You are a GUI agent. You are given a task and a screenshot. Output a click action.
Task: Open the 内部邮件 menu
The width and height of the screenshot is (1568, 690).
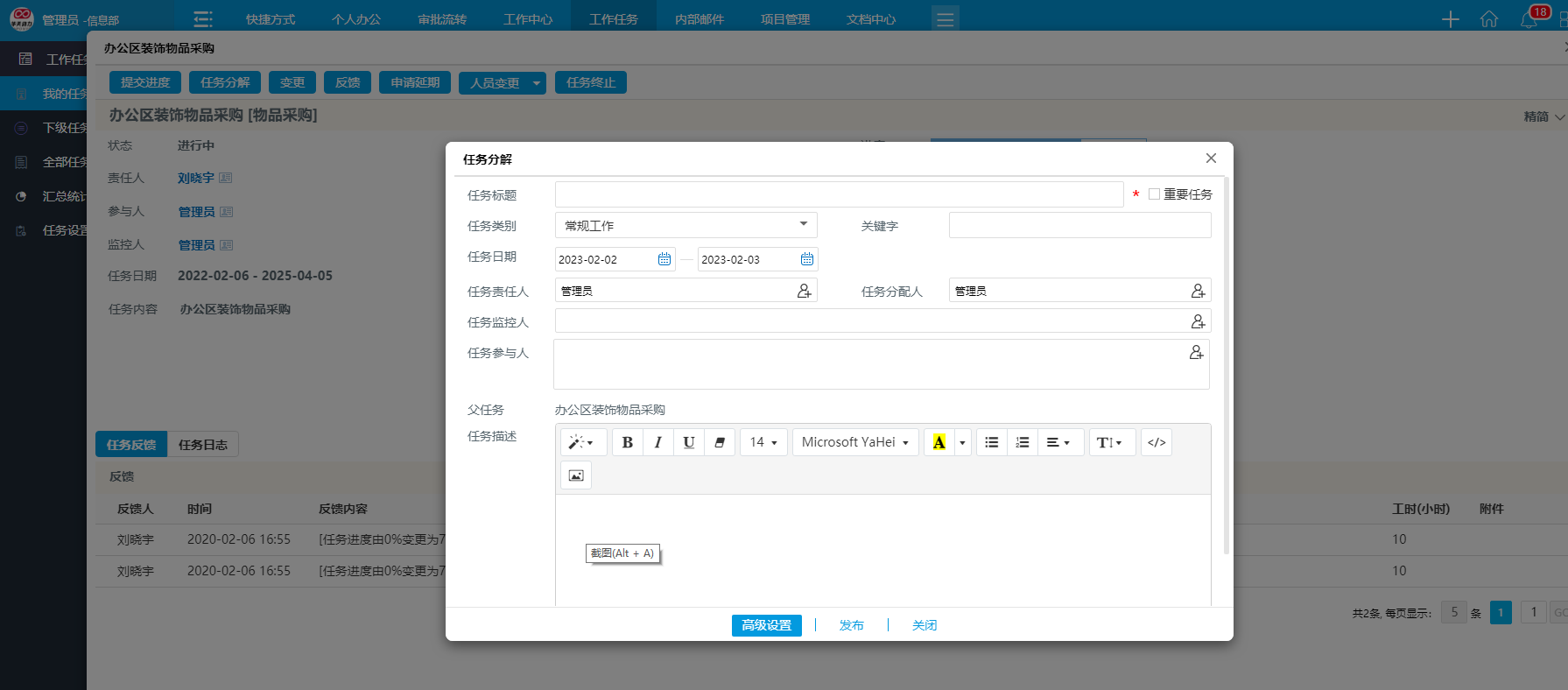[x=699, y=19]
